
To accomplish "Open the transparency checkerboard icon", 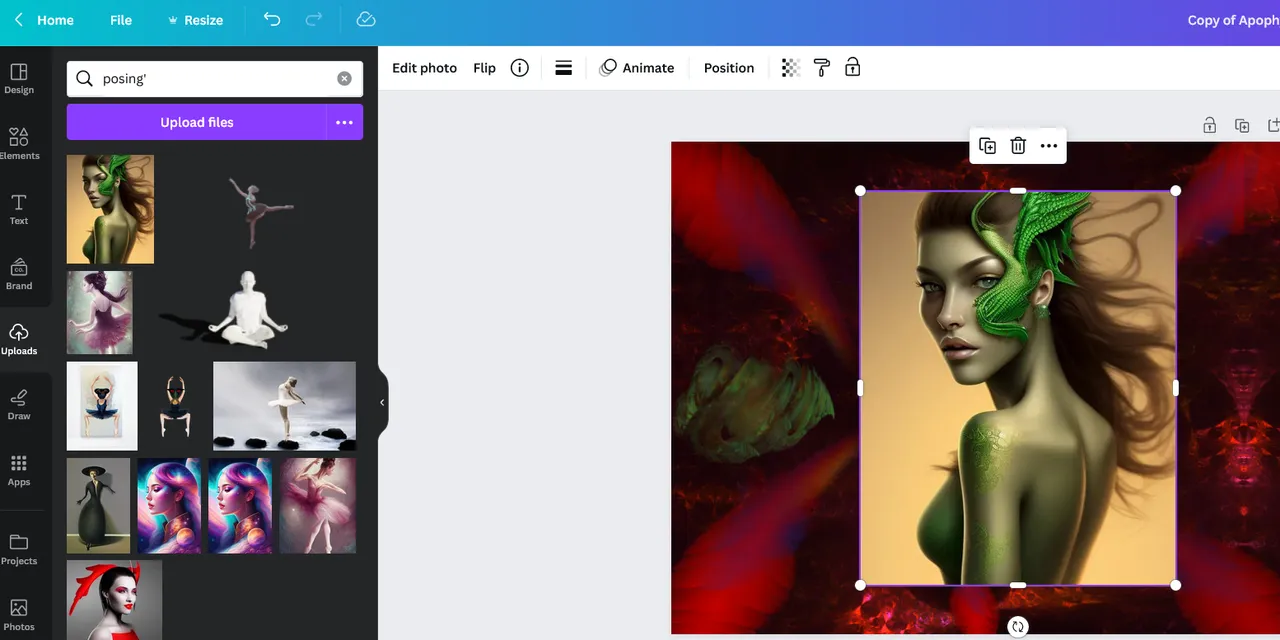I will point(790,68).
